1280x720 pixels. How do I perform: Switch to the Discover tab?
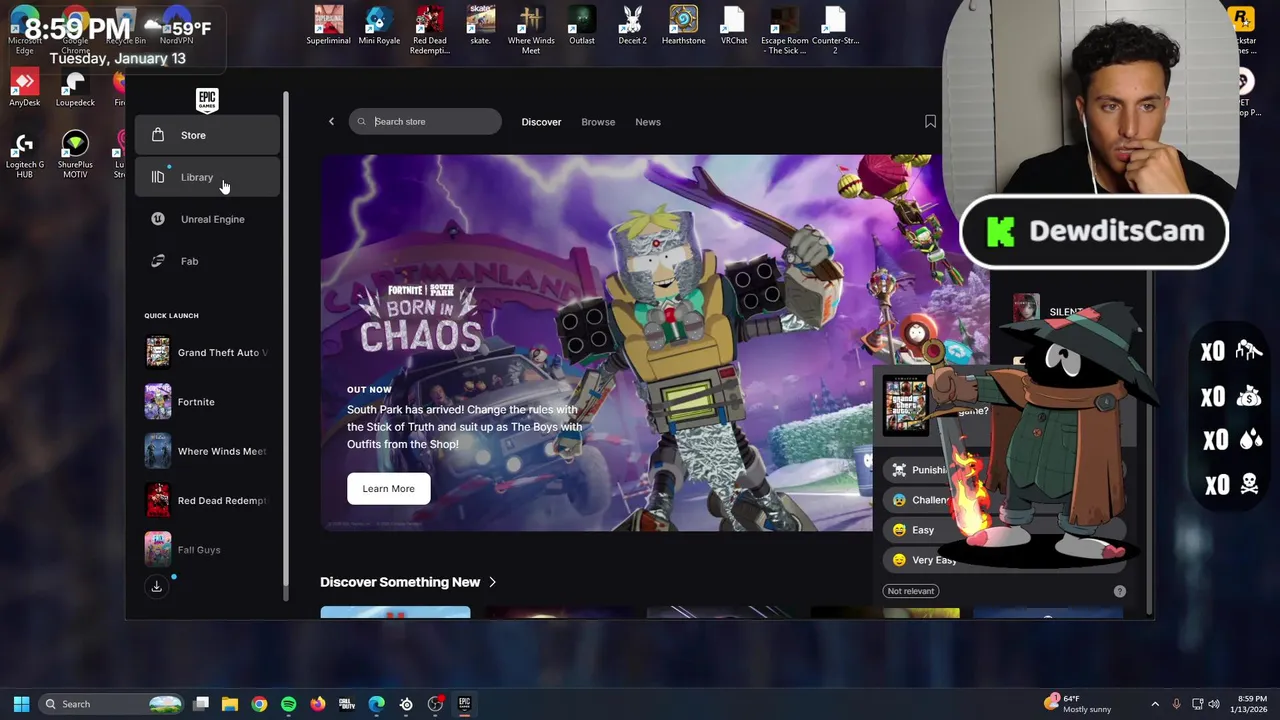(541, 122)
